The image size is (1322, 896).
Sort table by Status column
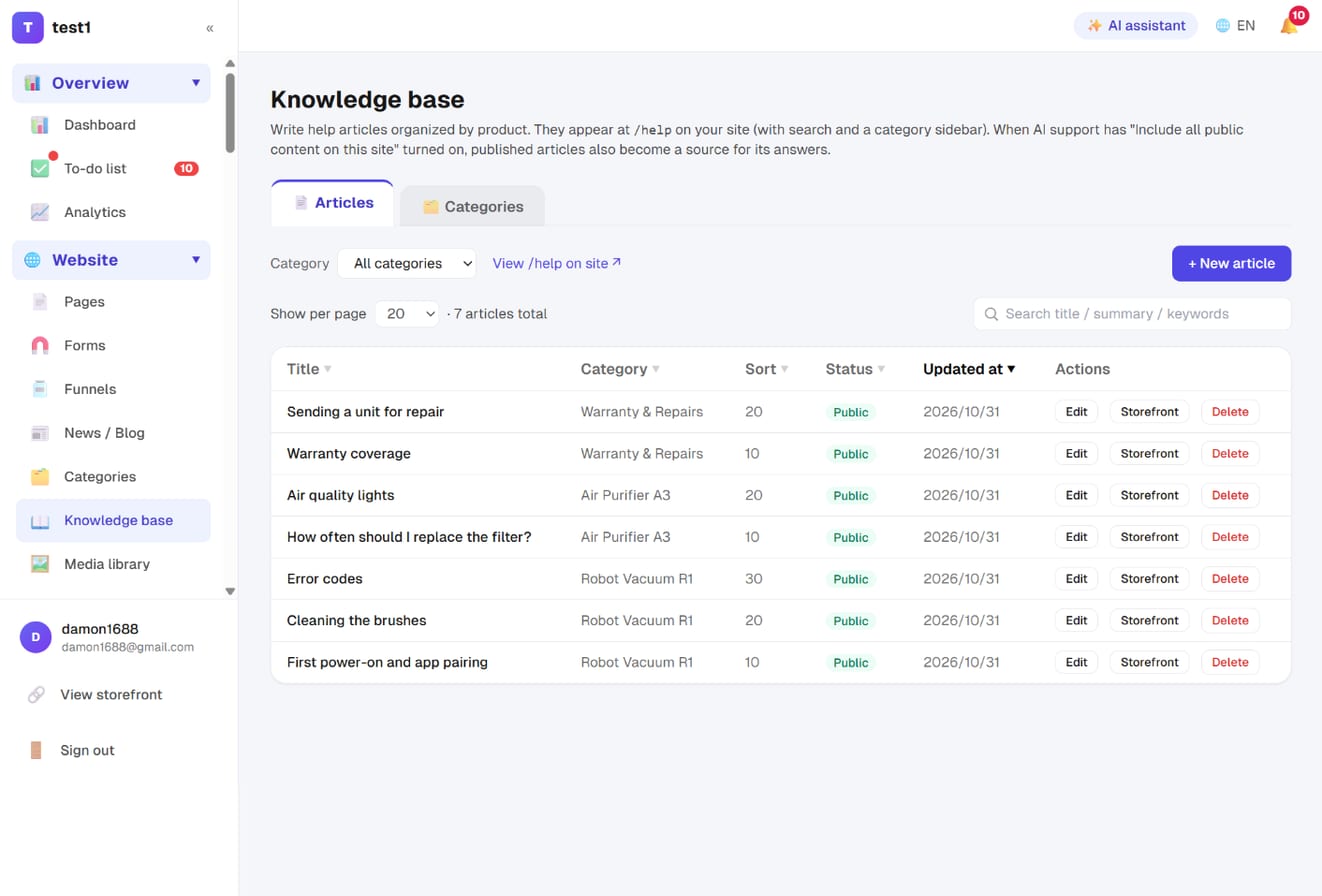coord(855,369)
